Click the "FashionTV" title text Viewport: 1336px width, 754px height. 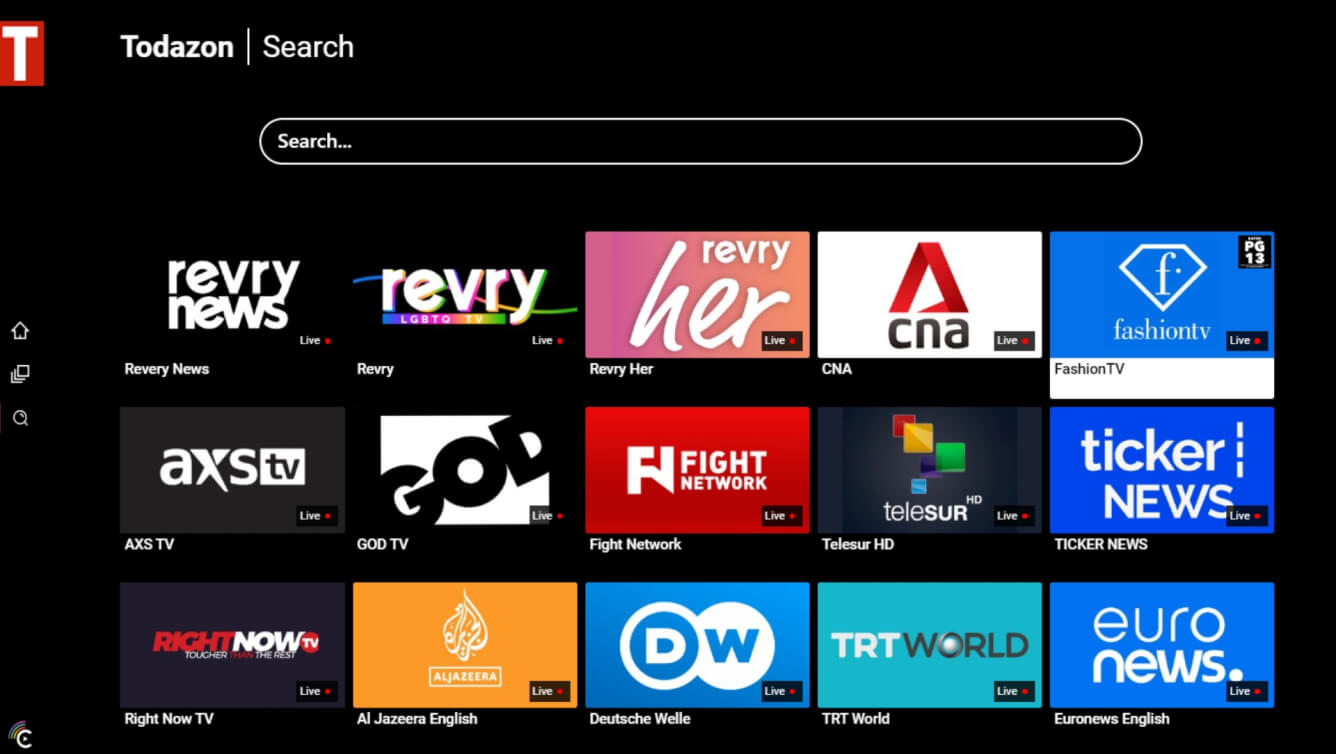tap(1089, 369)
